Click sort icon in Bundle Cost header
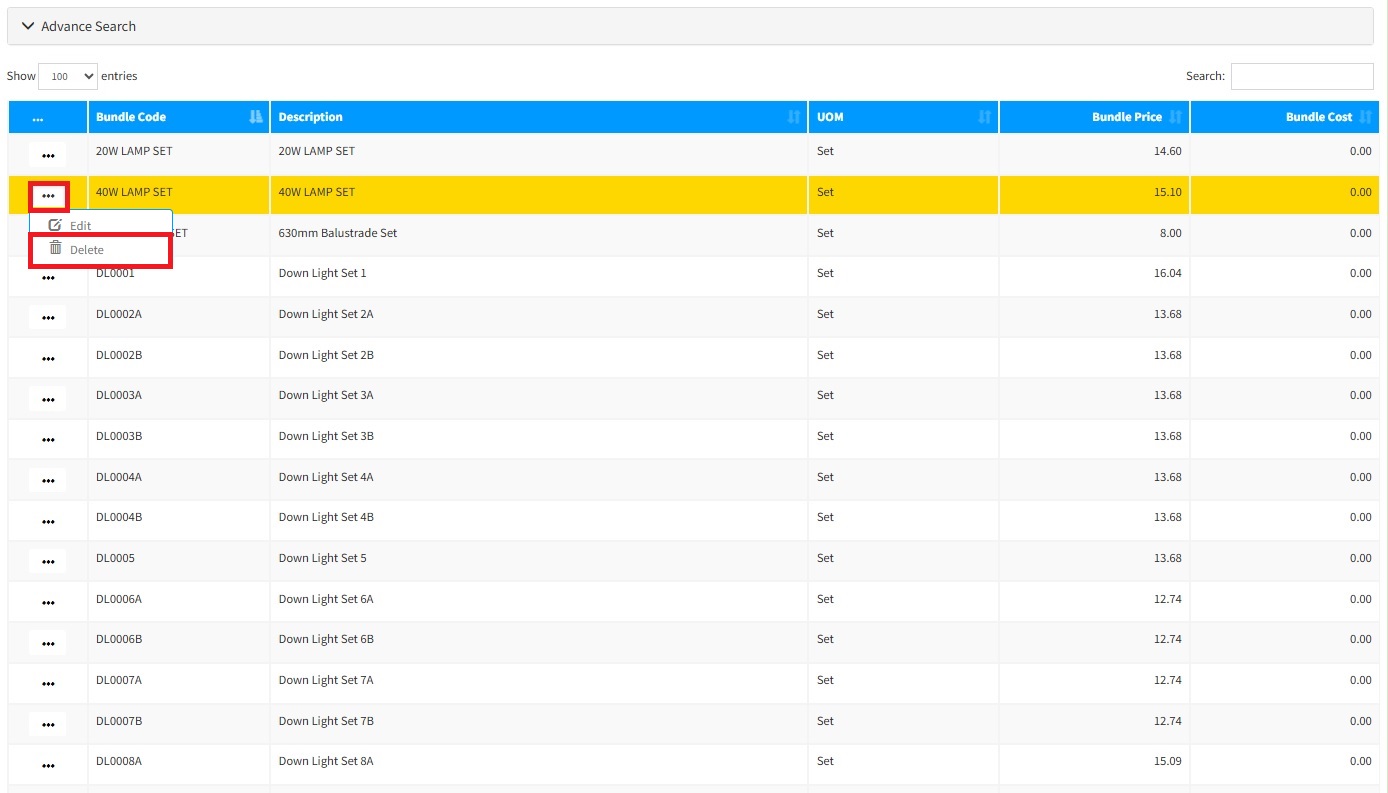 [1365, 117]
